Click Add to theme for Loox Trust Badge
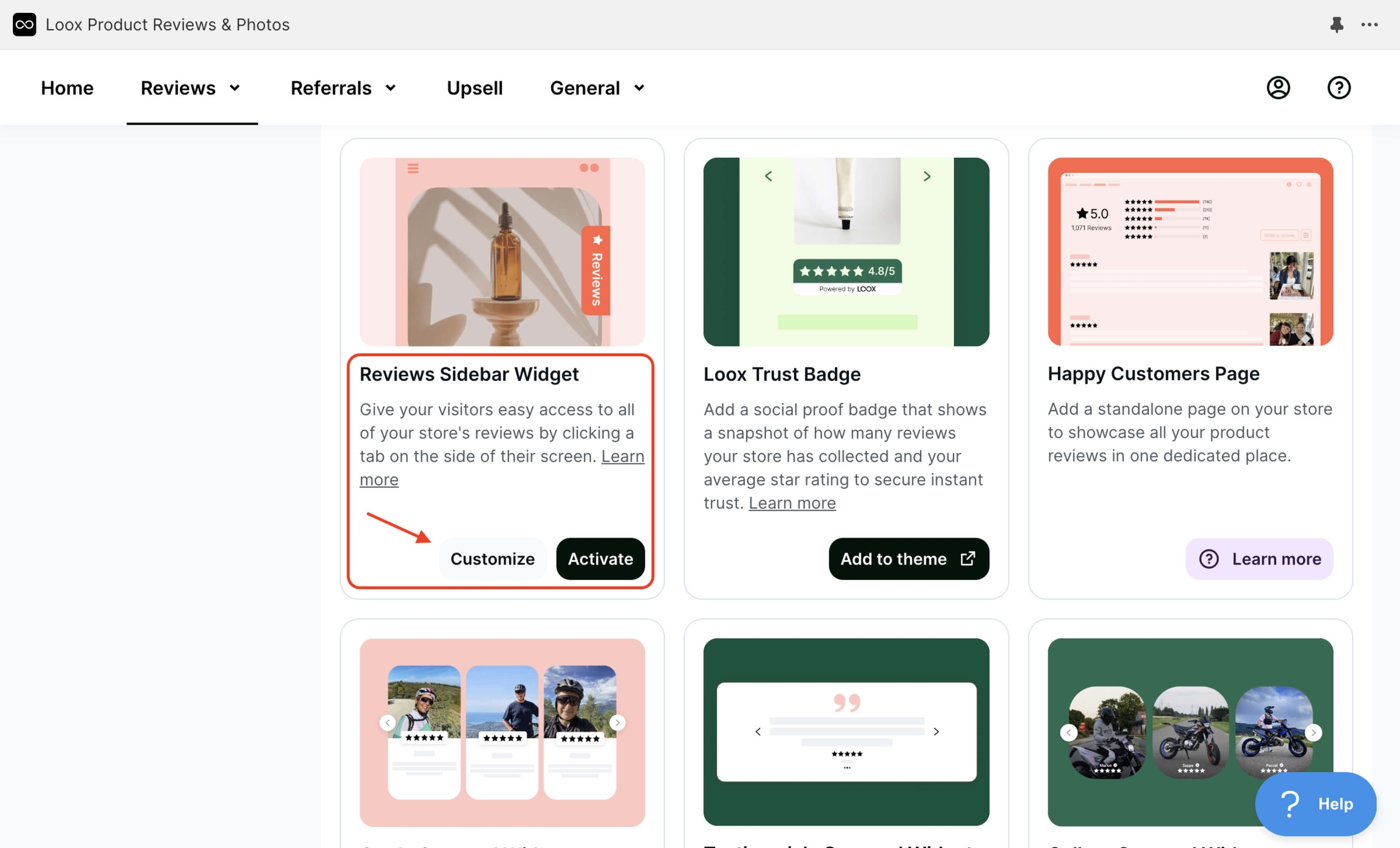1400x848 pixels. pos(908,559)
